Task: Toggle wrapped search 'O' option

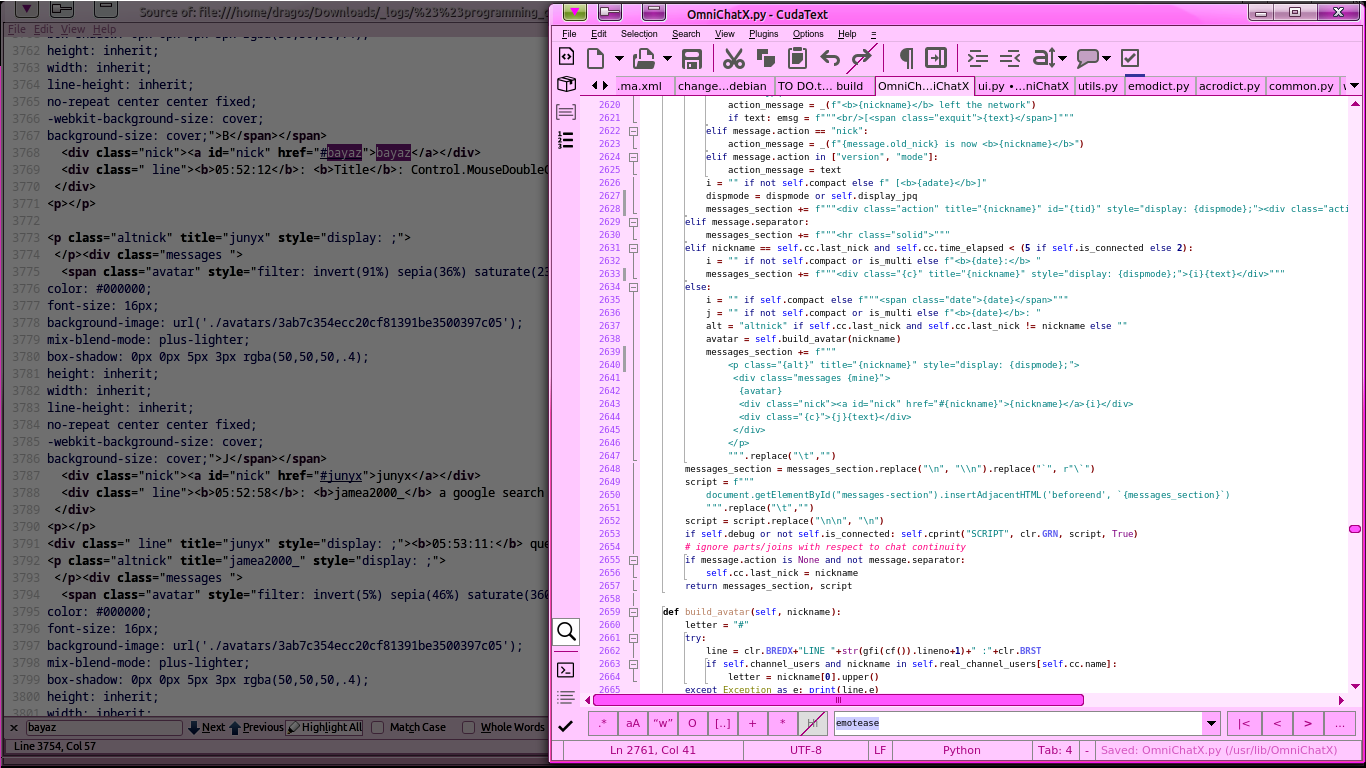Action: (692, 723)
